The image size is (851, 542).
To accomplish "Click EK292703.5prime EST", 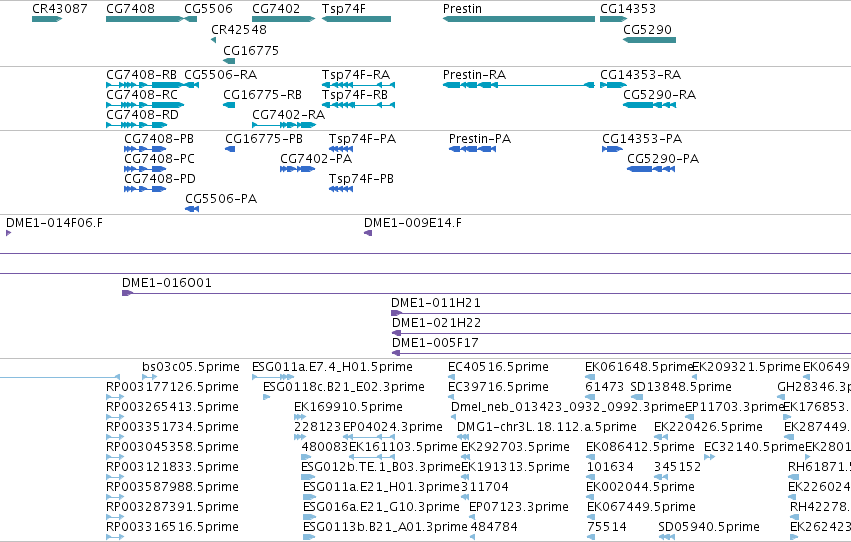I will pos(465,457).
